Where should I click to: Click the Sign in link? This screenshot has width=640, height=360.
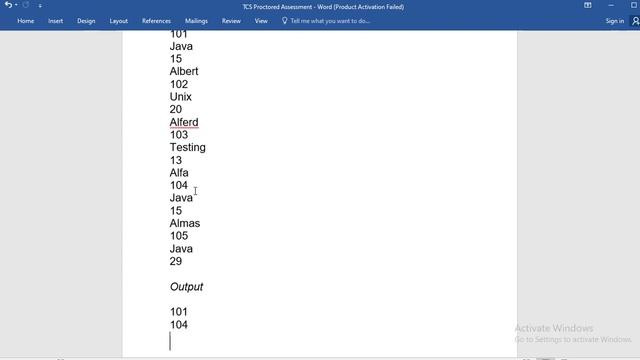click(x=615, y=21)
